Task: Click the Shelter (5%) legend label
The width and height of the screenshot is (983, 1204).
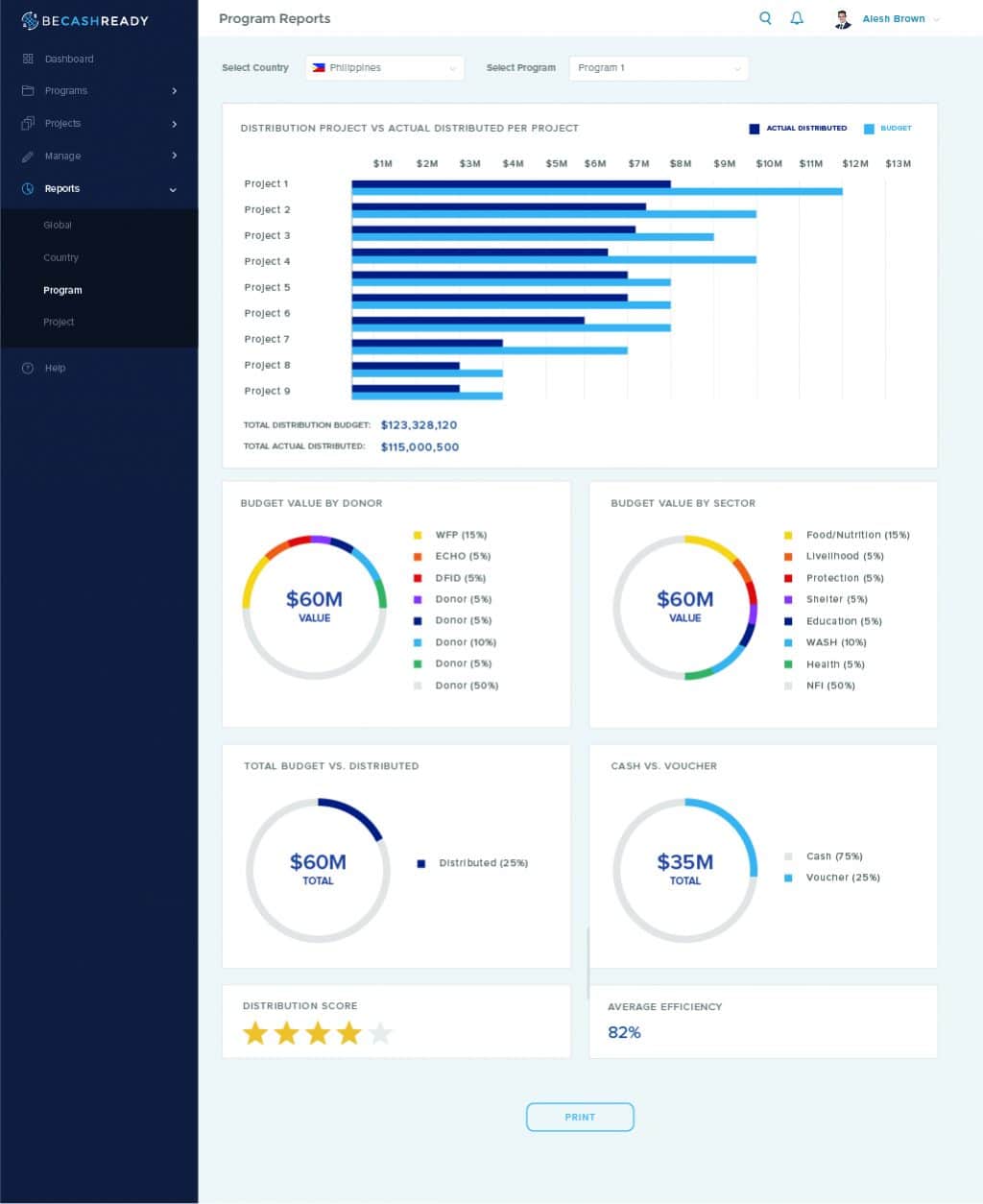Action: coord(836,599)
